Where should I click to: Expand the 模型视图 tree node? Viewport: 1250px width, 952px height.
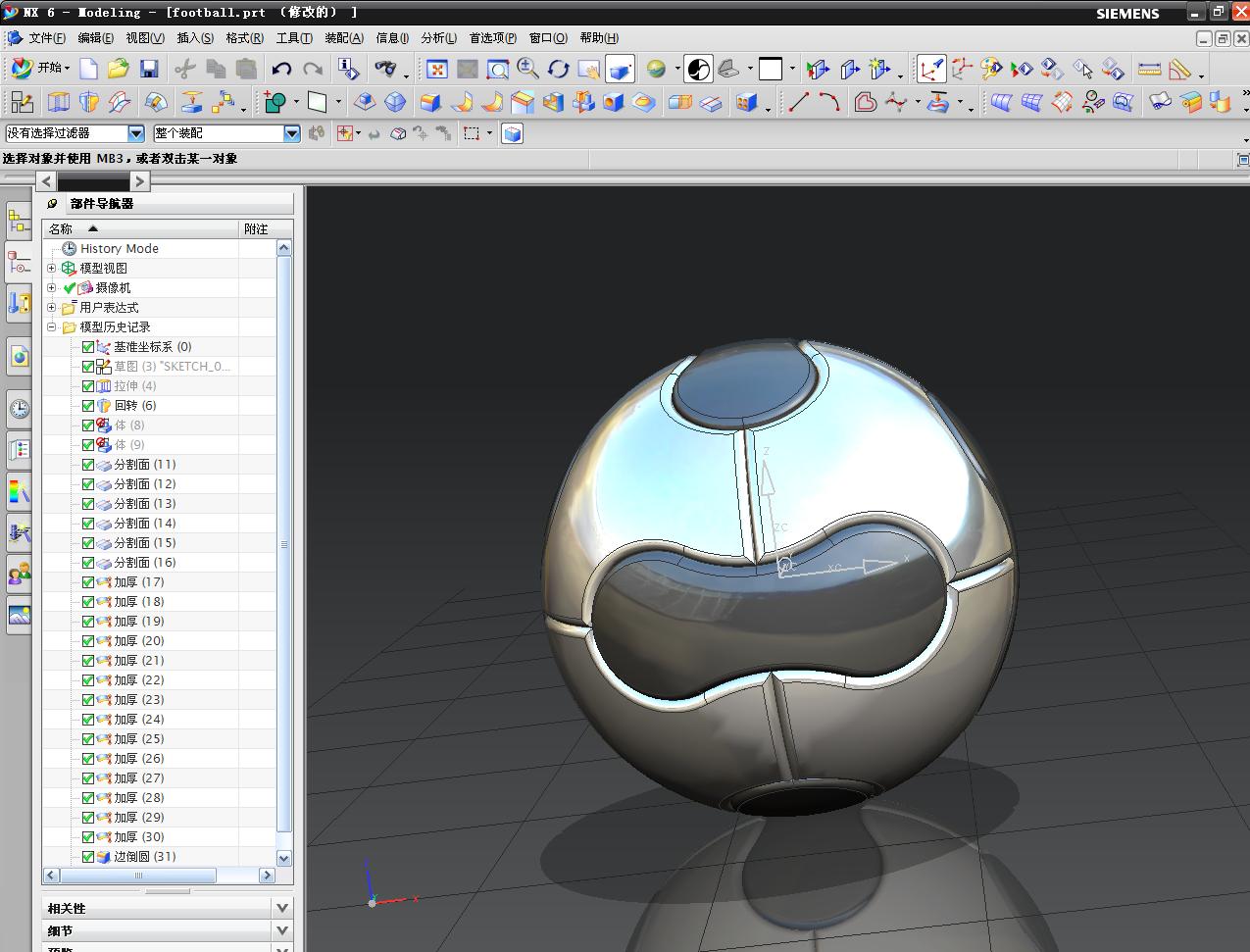[x=52, y=268]
